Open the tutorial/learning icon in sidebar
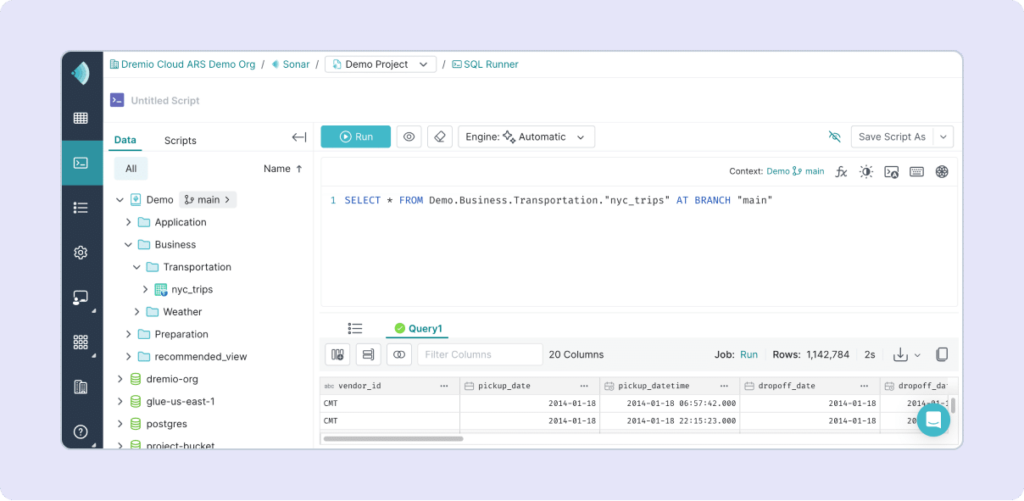 81,298
